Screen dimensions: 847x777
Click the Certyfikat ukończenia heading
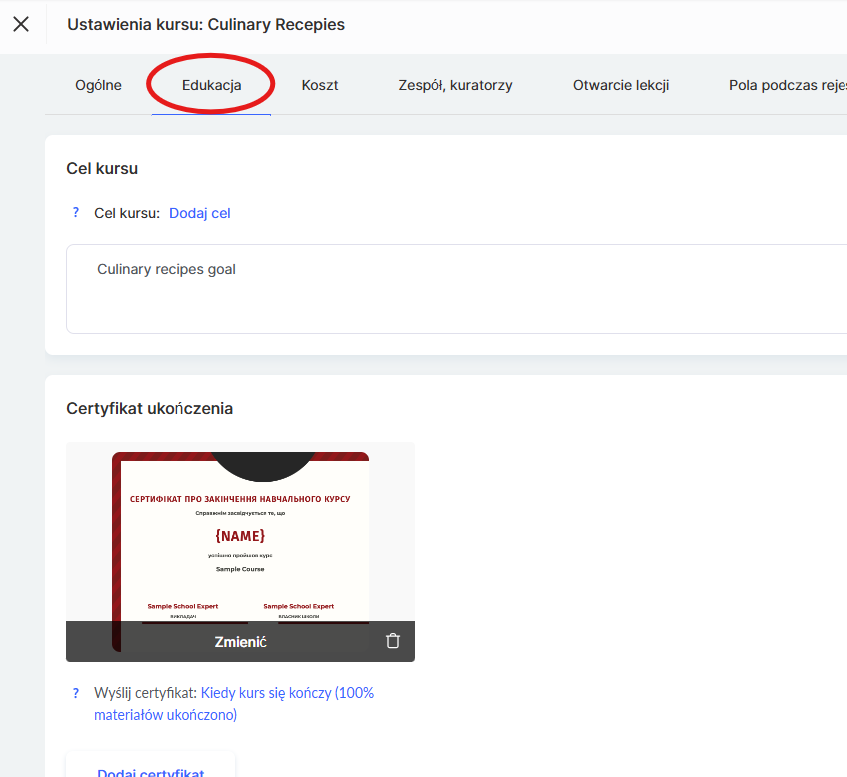tap(149, 408)
